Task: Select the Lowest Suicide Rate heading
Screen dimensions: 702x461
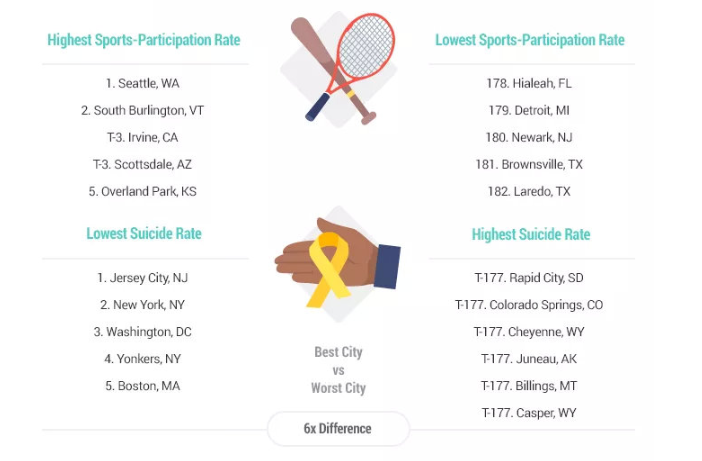Action: (x=144, y=234)
